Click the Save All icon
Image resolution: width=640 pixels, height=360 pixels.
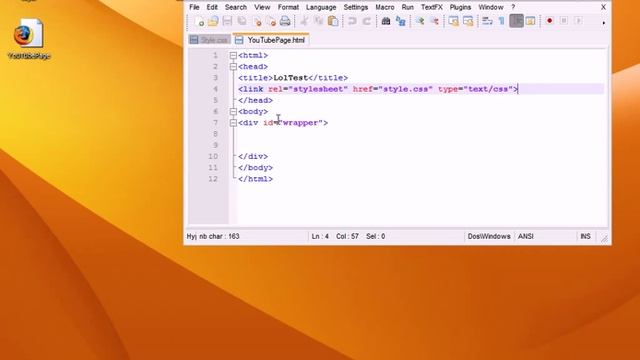pos(242,21)
